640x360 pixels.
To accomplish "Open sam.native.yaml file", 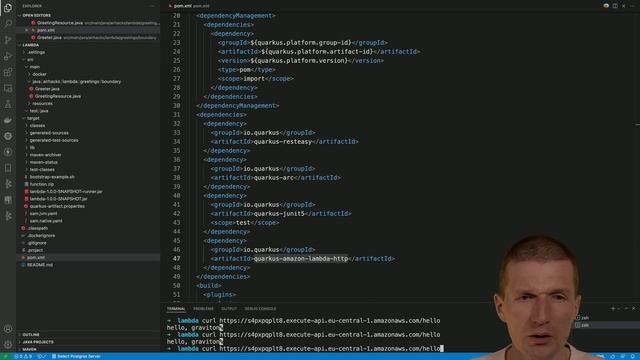I will 46,221.
